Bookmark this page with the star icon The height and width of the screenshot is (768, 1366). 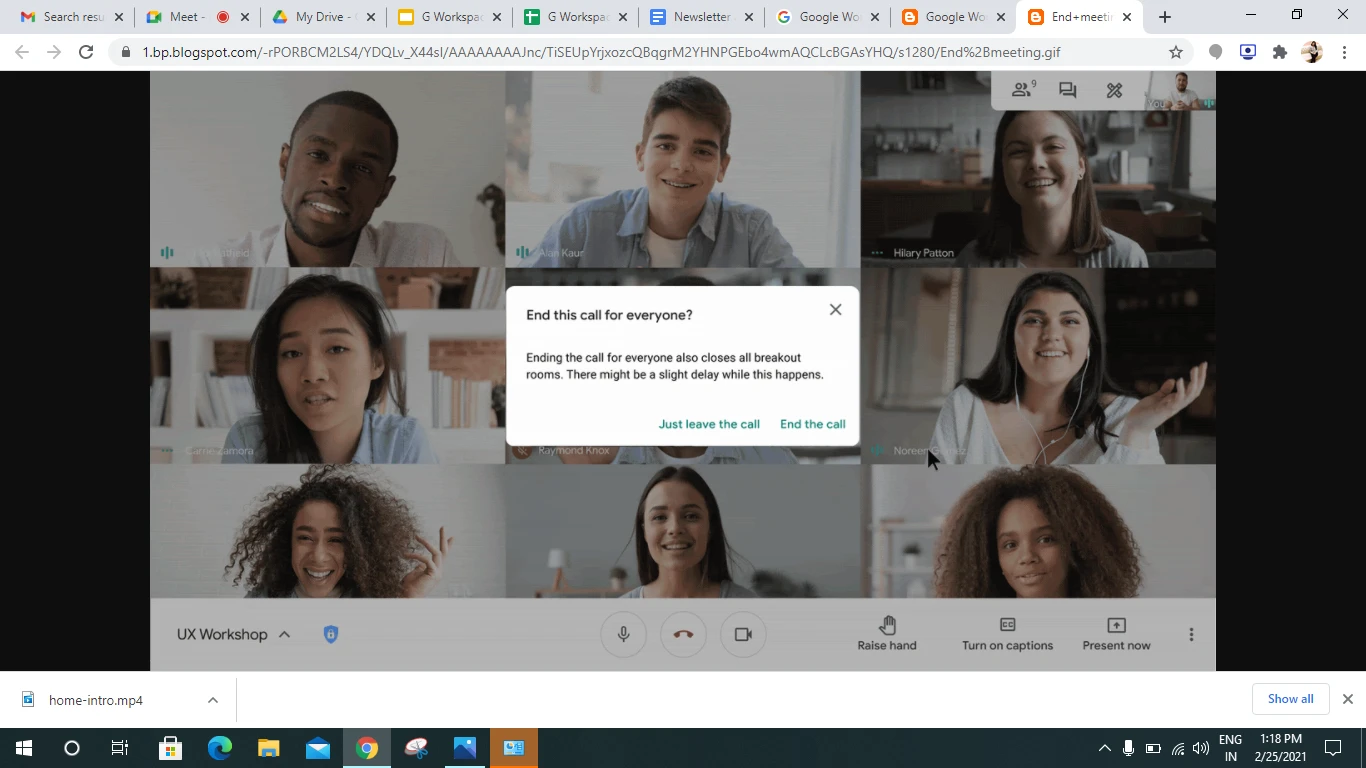(1175, 51)
